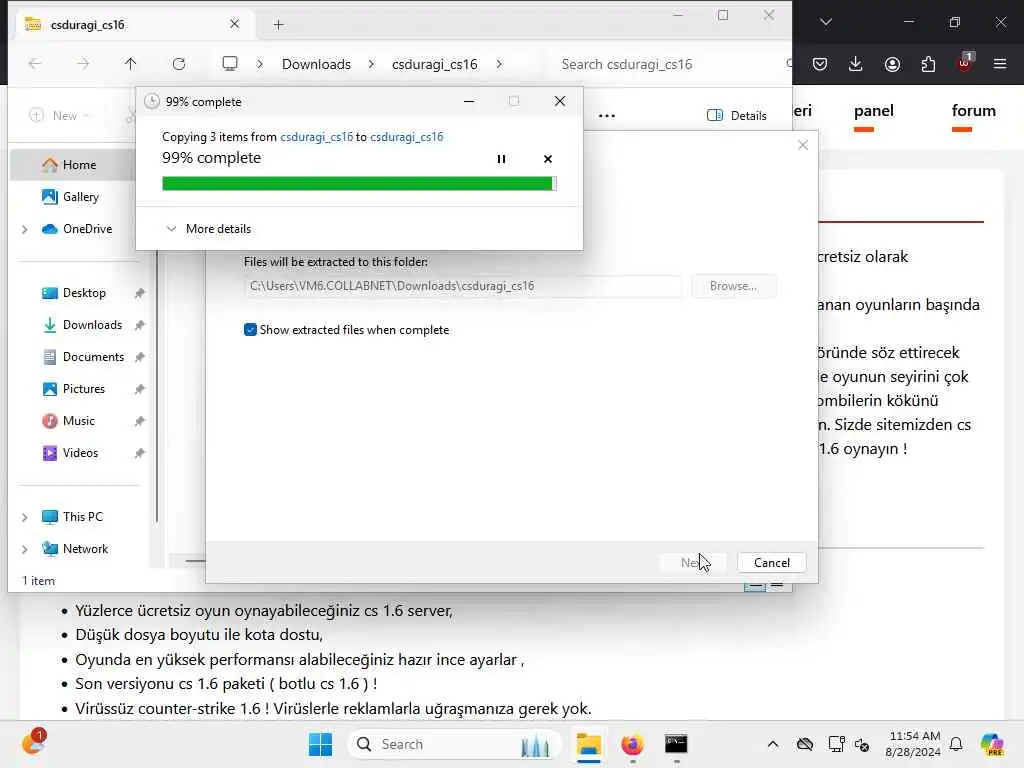The width and height of the screenshot is (1024, 768).
Task: Open the Copilot icon in taskbar corner
Action: (992, 744)
